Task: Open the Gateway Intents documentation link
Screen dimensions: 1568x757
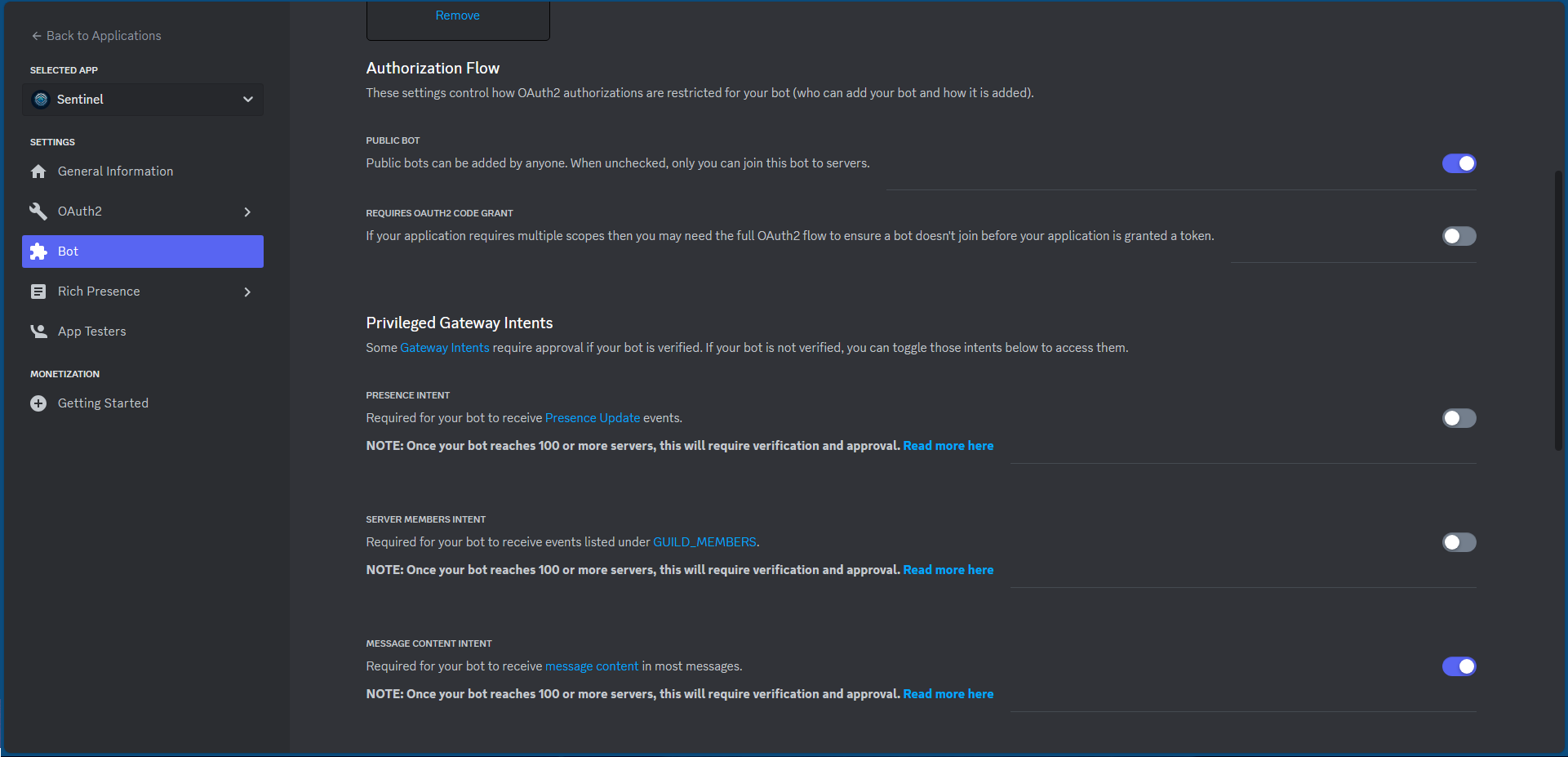Action: 445,348
